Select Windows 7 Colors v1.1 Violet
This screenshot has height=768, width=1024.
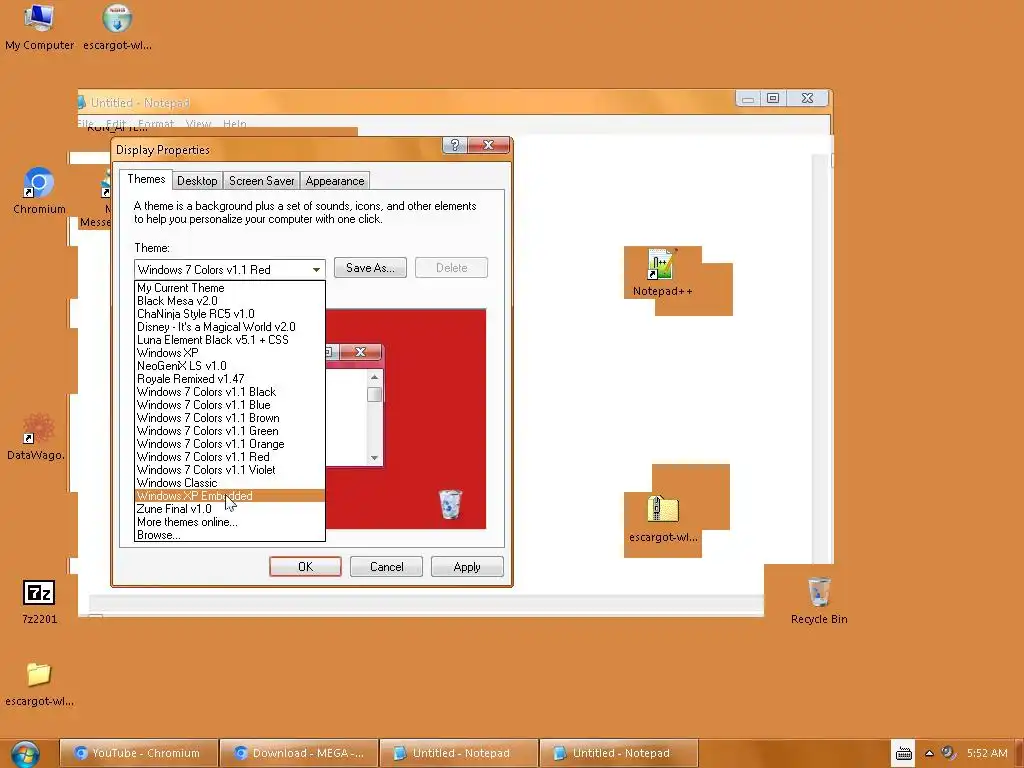click(230, 470)
